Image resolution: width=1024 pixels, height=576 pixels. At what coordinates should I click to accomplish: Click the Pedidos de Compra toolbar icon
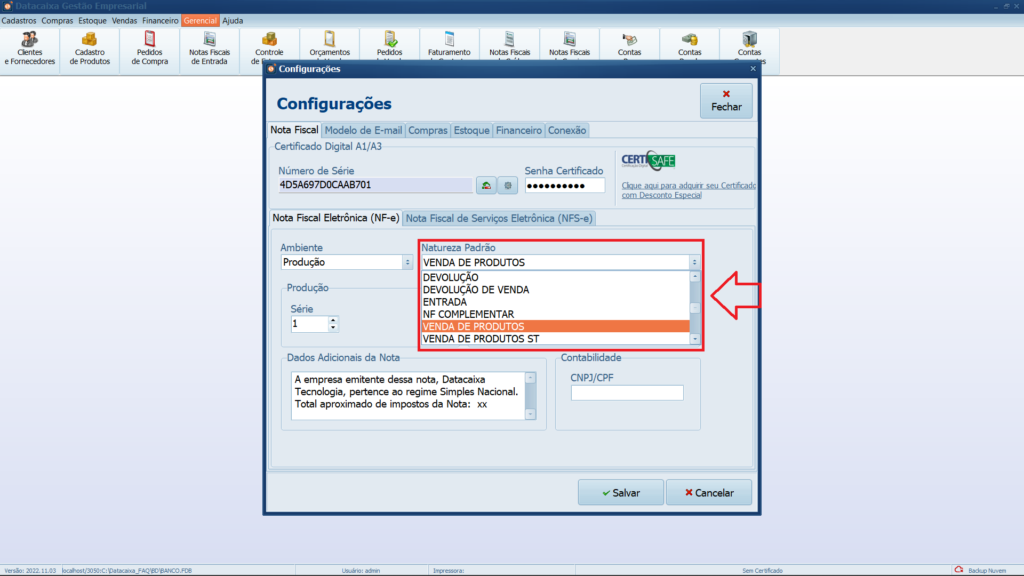(x=150, y=47)
